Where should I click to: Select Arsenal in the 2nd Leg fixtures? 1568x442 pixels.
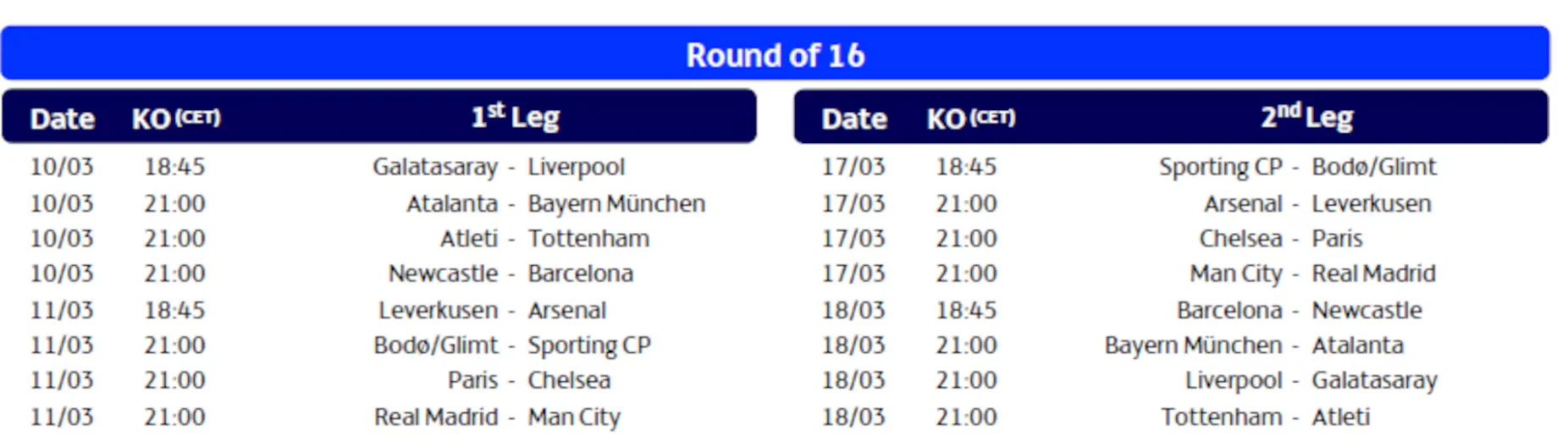pos(1243,204)
